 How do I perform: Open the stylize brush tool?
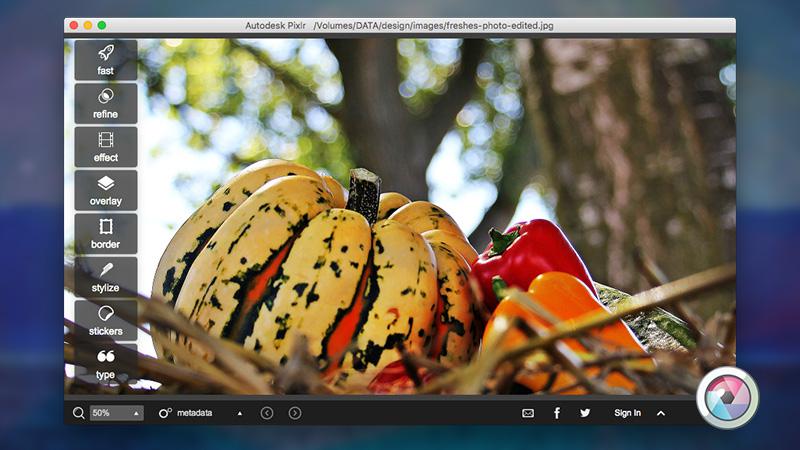[106, 277]
